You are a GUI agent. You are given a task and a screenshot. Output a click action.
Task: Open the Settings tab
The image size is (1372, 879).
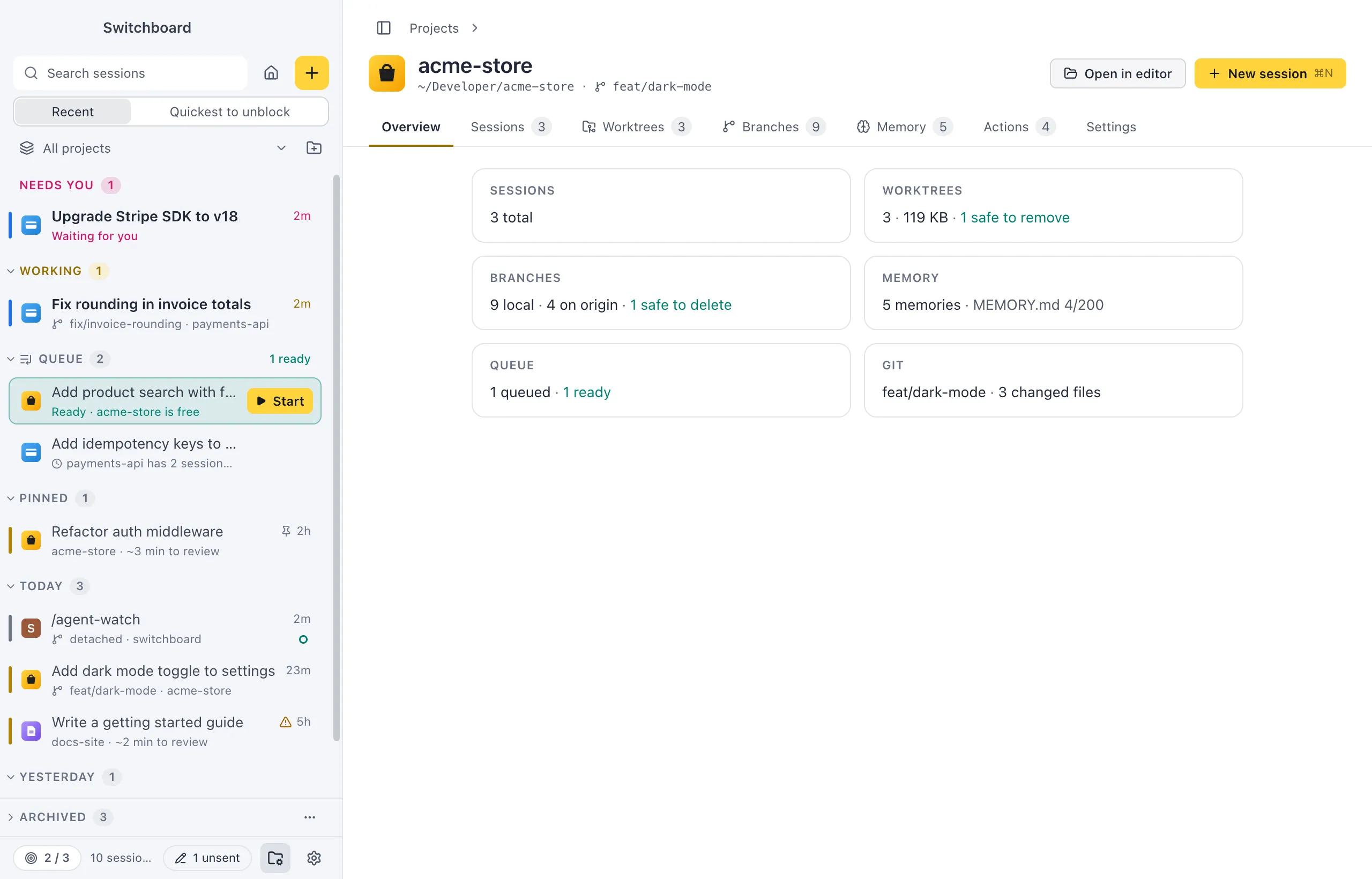[1110, 126]
